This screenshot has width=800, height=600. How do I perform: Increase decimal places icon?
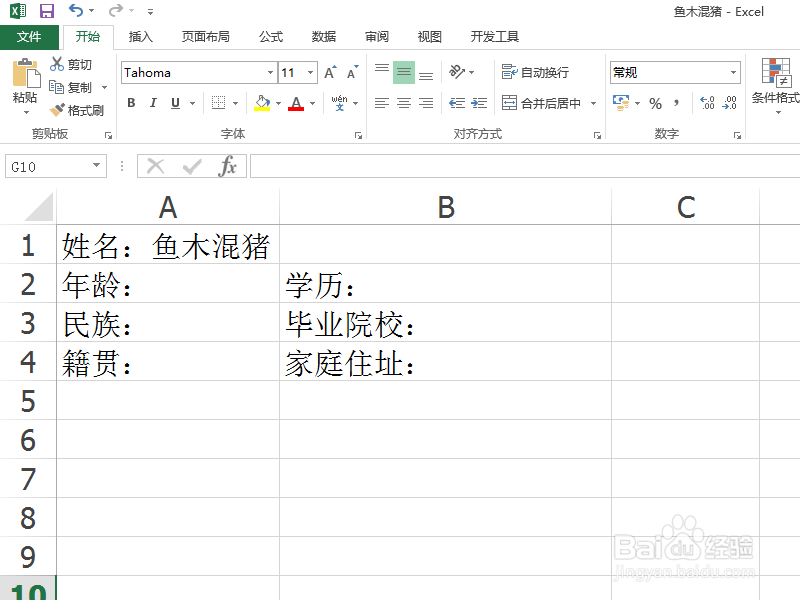point(707,103)
